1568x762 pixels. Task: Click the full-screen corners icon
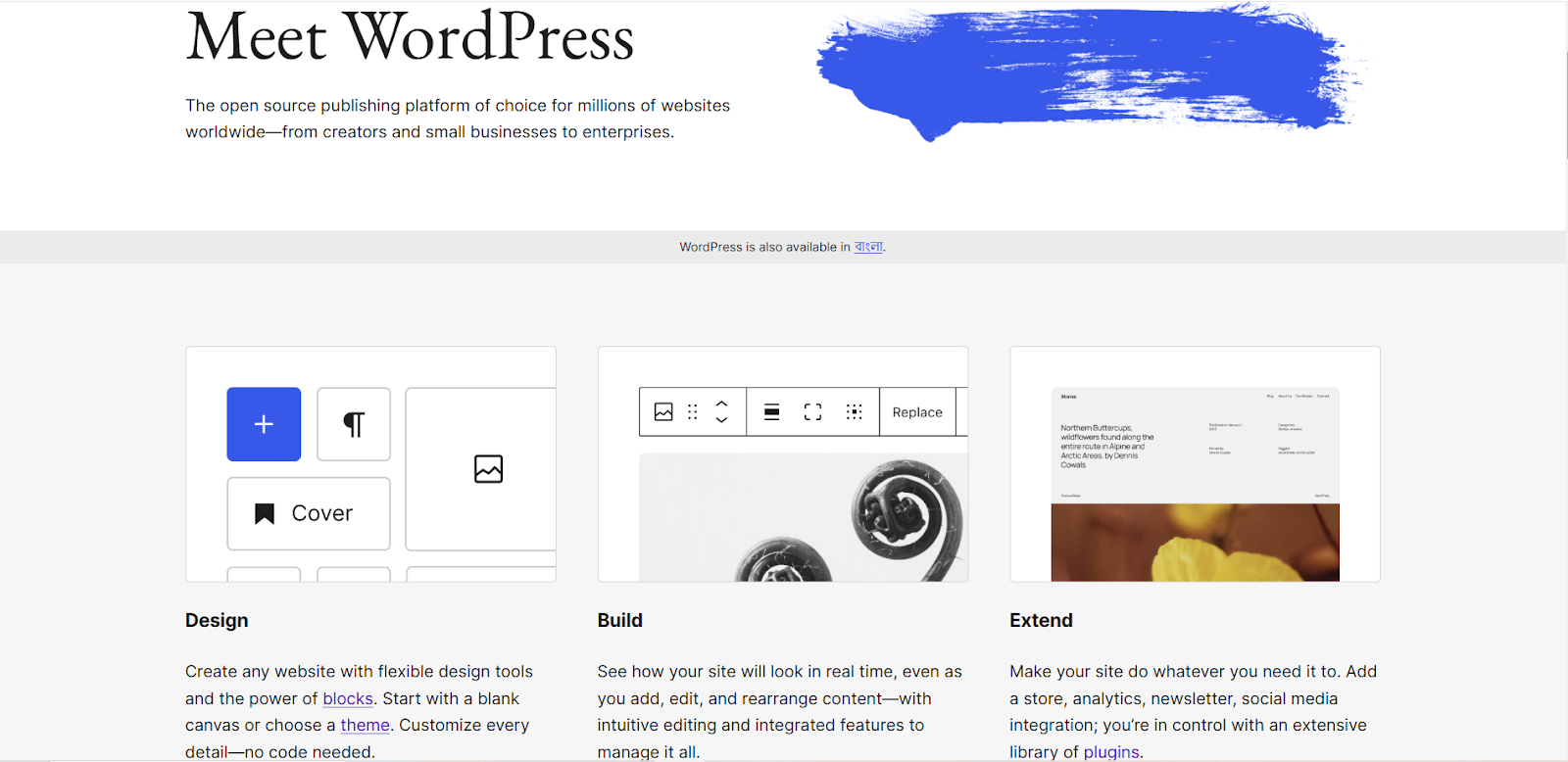(813, 412)
